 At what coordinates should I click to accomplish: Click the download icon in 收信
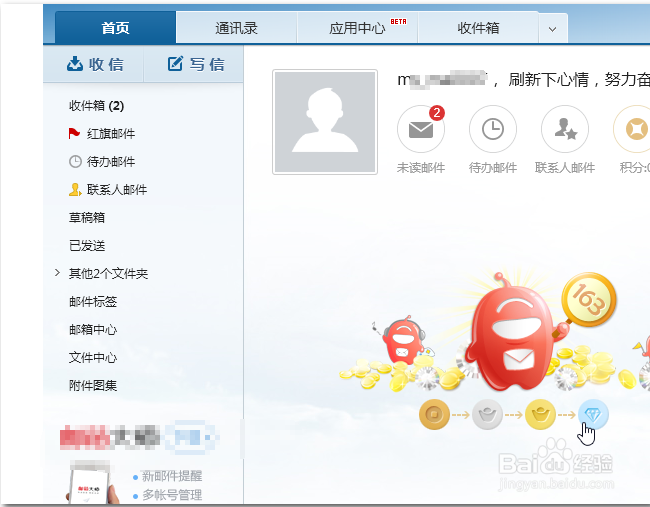[75, 64]
